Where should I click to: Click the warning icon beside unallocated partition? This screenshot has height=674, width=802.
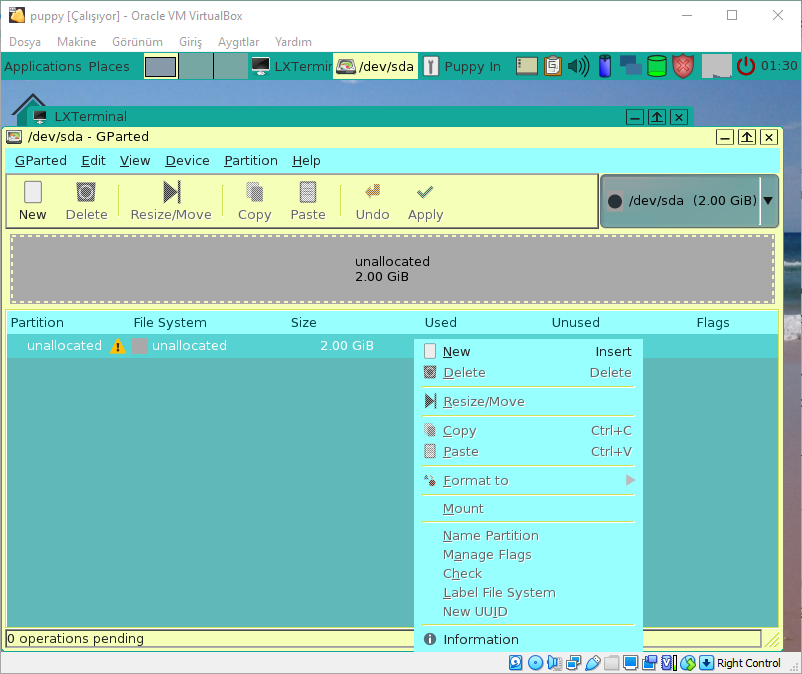(118, 346)
